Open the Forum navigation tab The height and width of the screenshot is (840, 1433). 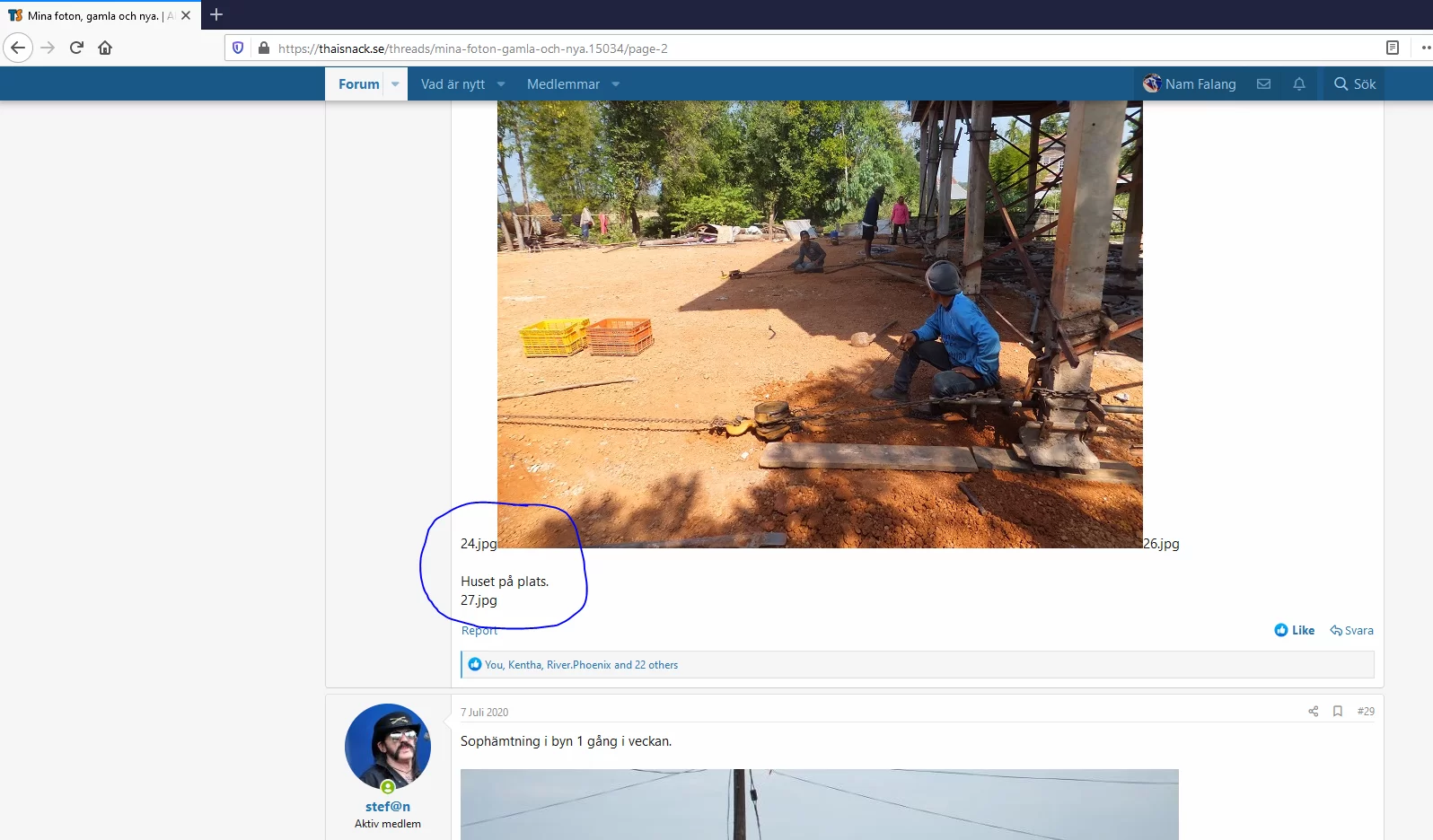(358, 84)
